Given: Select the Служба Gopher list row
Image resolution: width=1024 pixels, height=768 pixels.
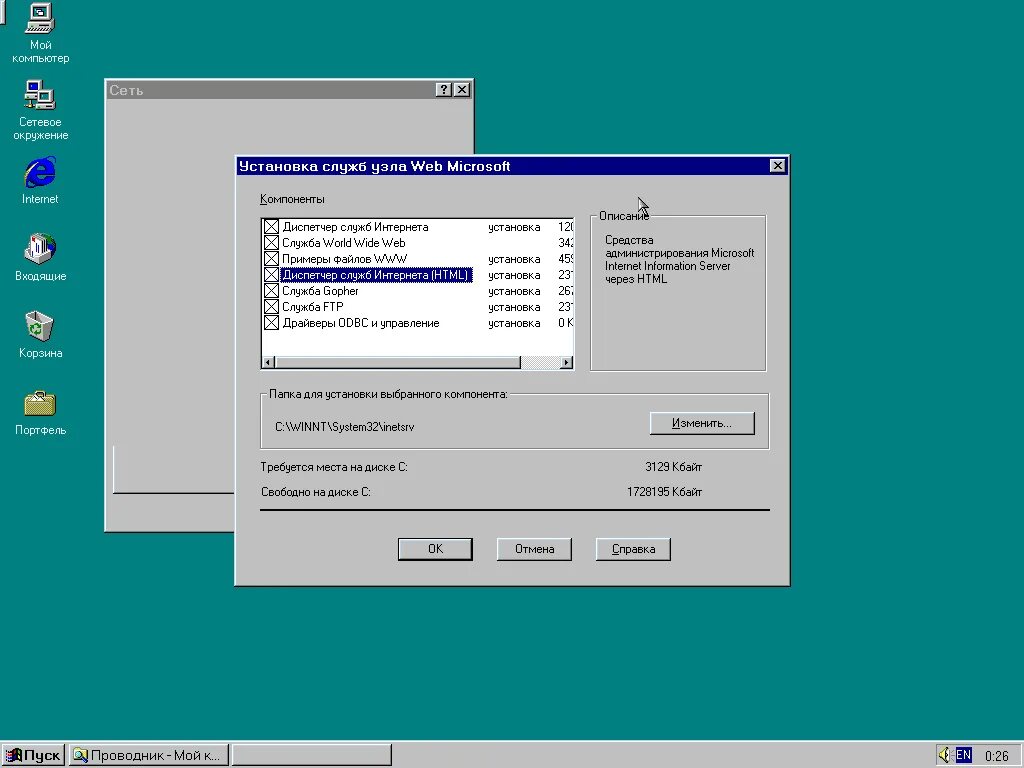Looking at the screenshot, I should (x=417, y=291).
